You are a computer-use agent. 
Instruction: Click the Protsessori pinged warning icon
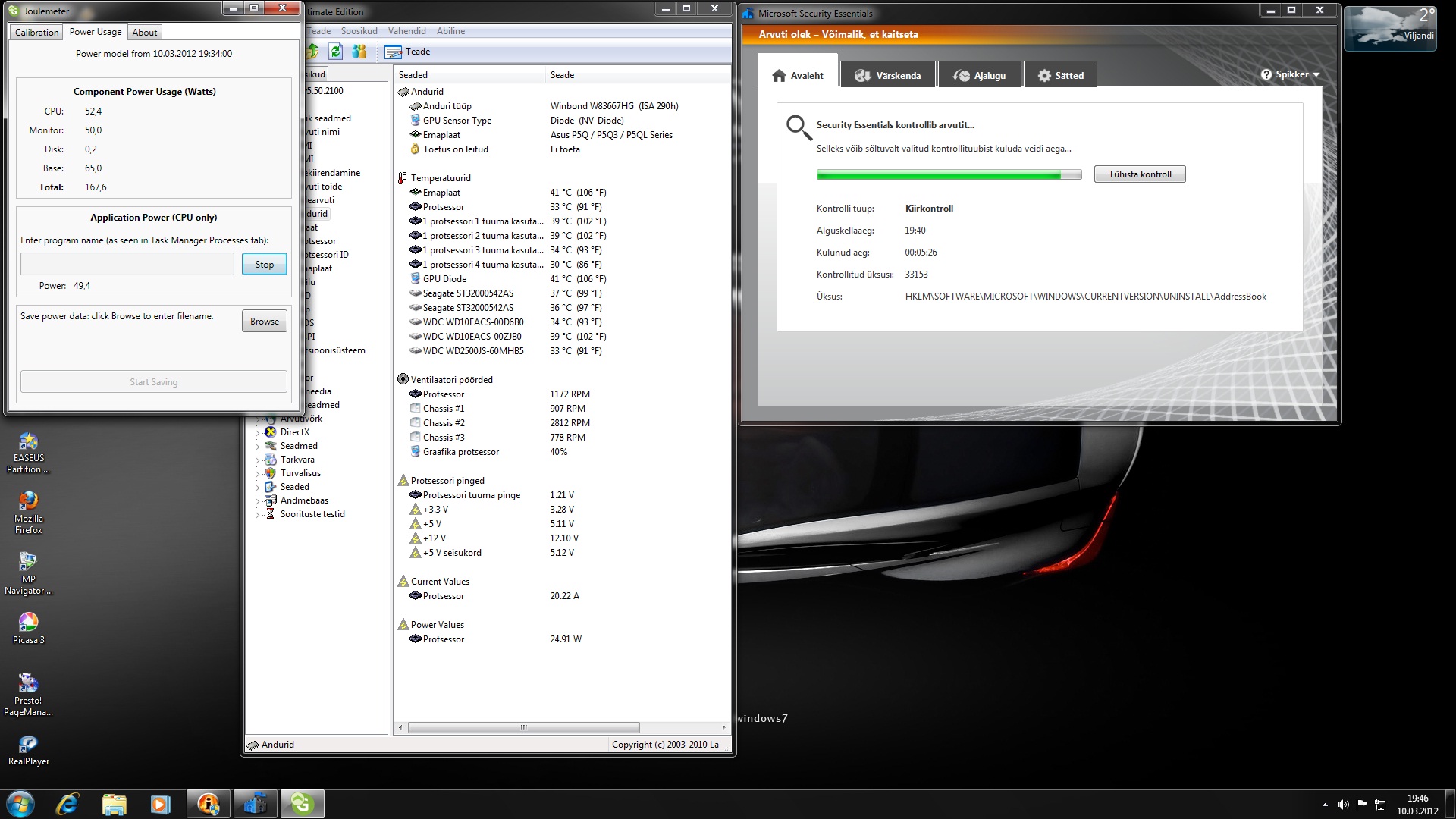(x=403, y=481)
